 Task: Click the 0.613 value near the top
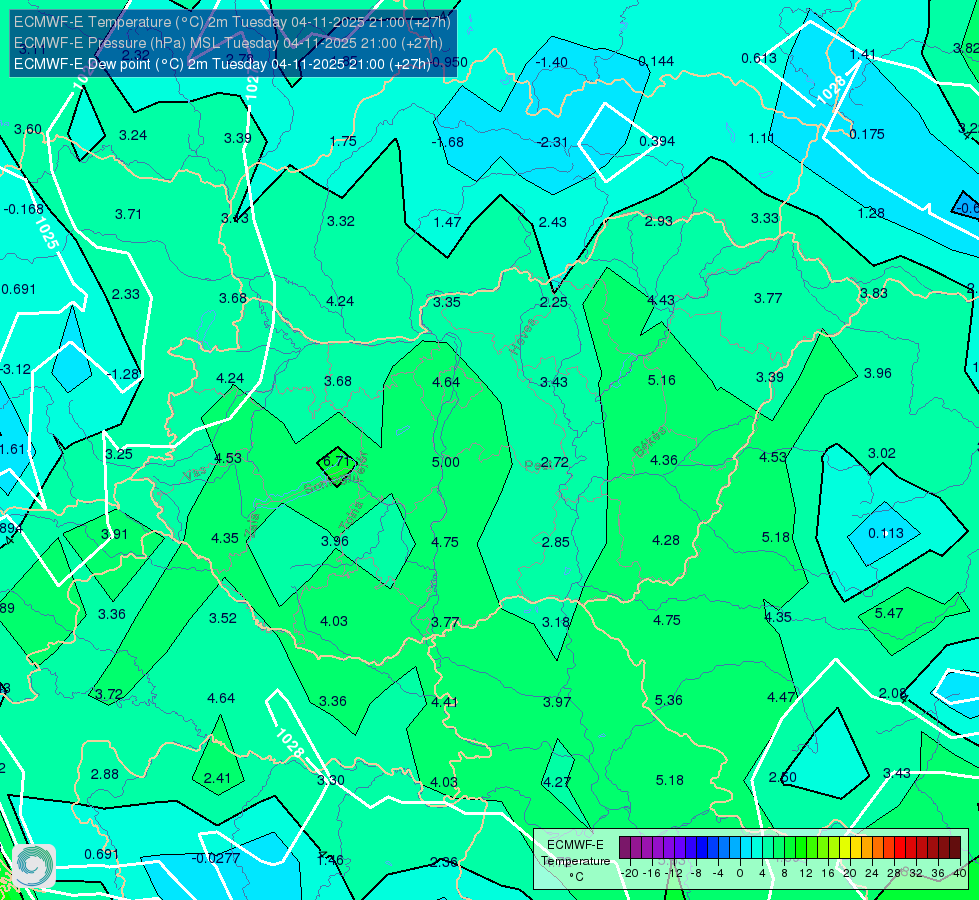tap(759, 59)
